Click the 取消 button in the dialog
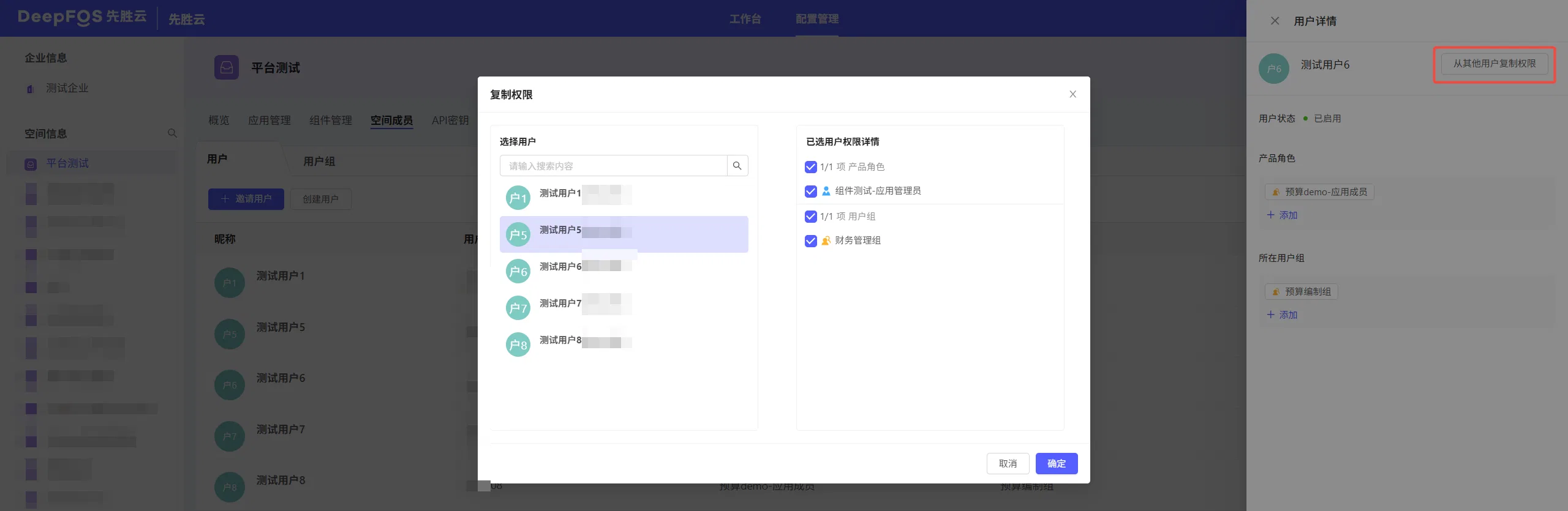The height and width of the screenshot is (511, 1568). (1008, 463)
